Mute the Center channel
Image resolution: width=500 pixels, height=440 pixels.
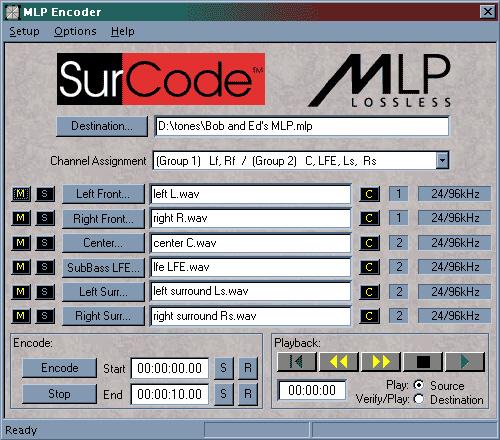tap(21, 243)
